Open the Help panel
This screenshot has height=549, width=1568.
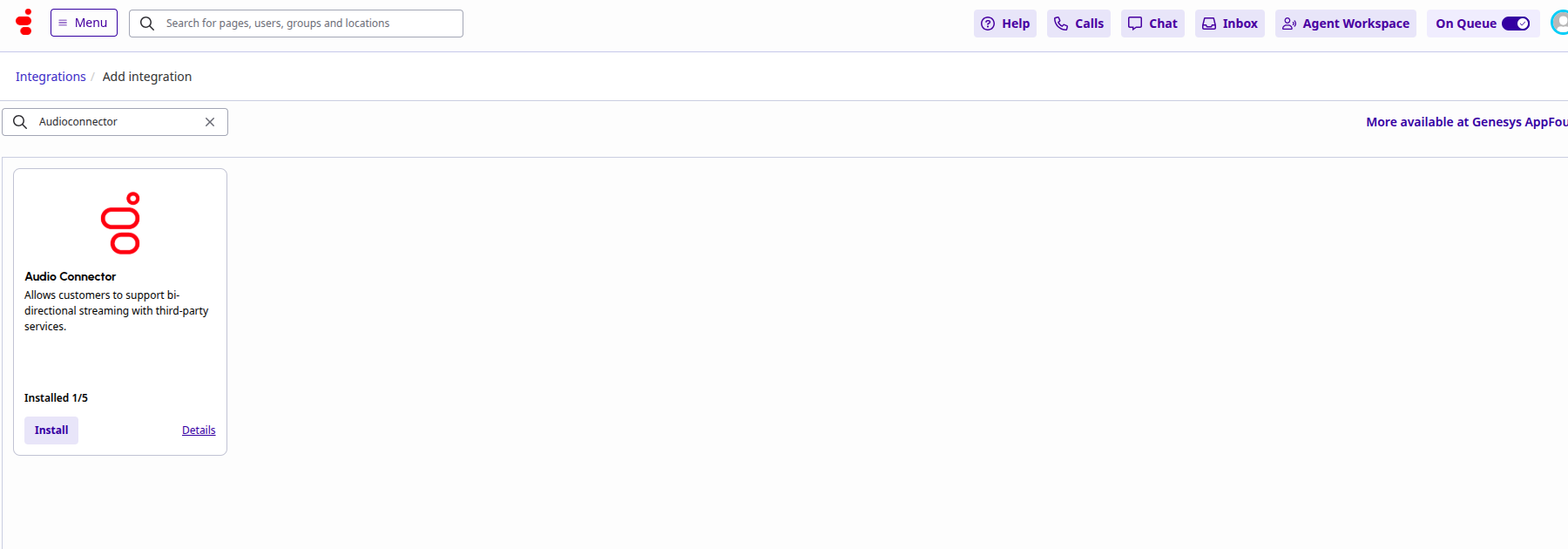pyautogui.click(x=1004, y=24)
